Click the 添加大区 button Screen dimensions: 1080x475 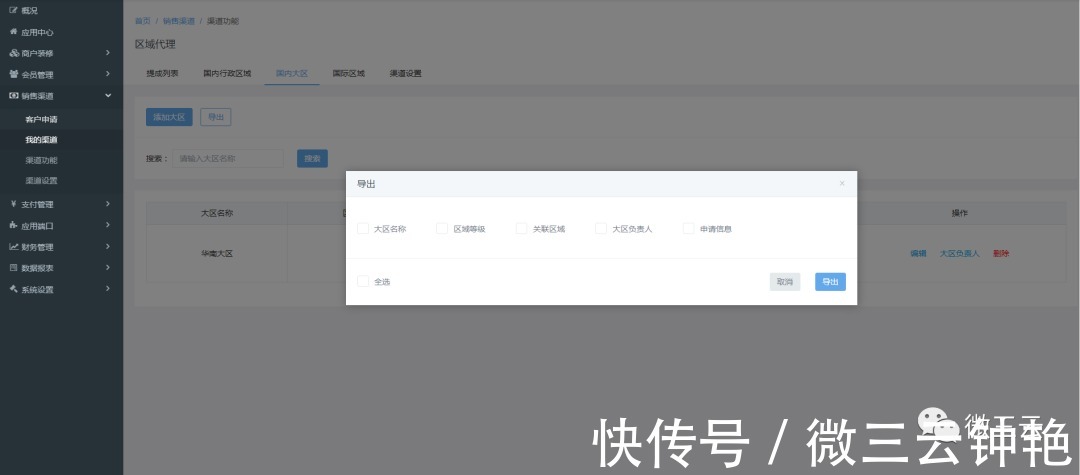169,117
